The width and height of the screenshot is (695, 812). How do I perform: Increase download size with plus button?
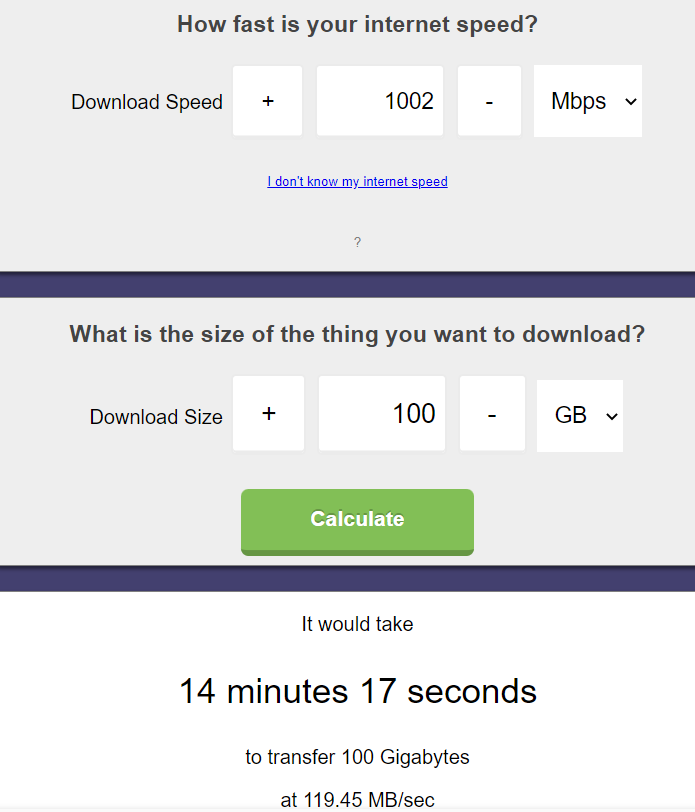[268, 414]
